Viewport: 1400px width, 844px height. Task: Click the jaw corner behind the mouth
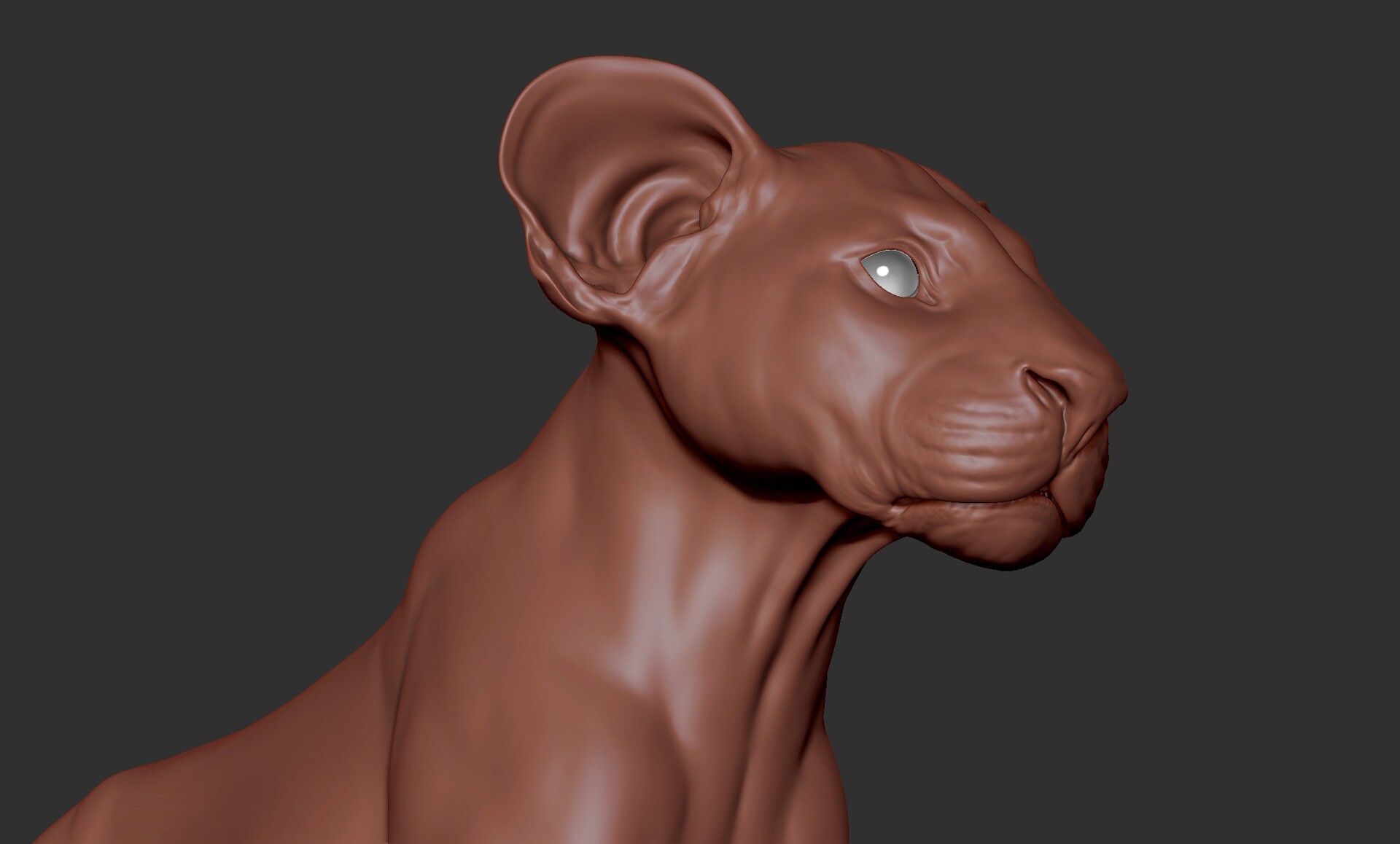coord(893,510)
